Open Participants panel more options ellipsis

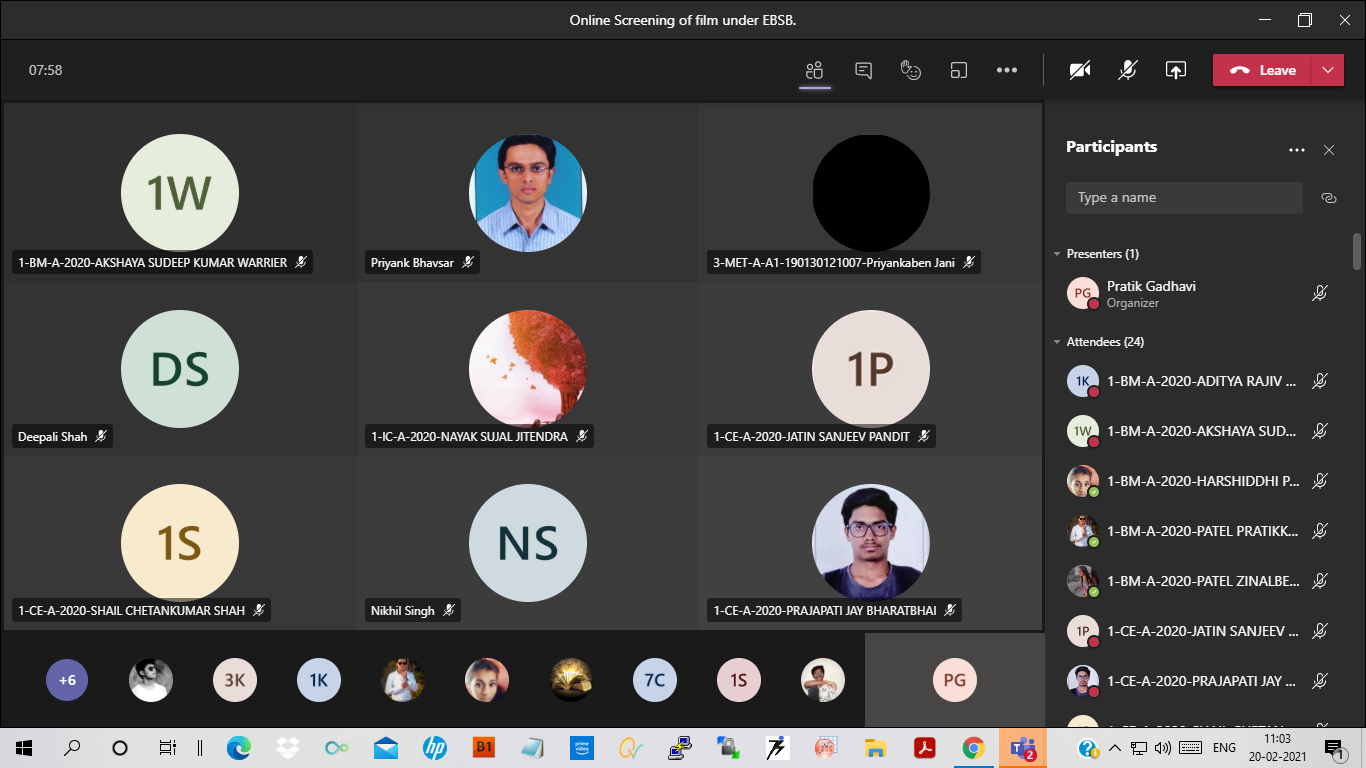click(1297, 150)
